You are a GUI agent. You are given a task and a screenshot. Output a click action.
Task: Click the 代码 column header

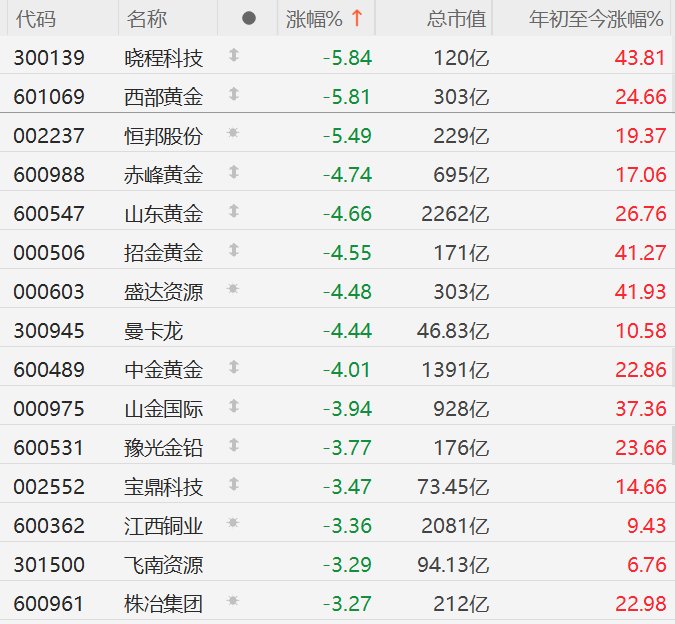pyautogui.click(x=36, y=19)
